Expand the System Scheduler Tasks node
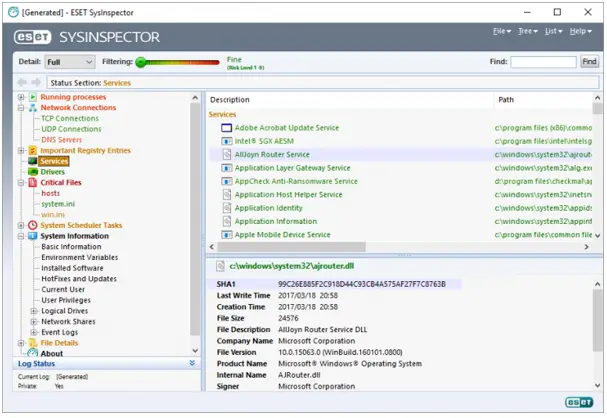 click(21, 225)
